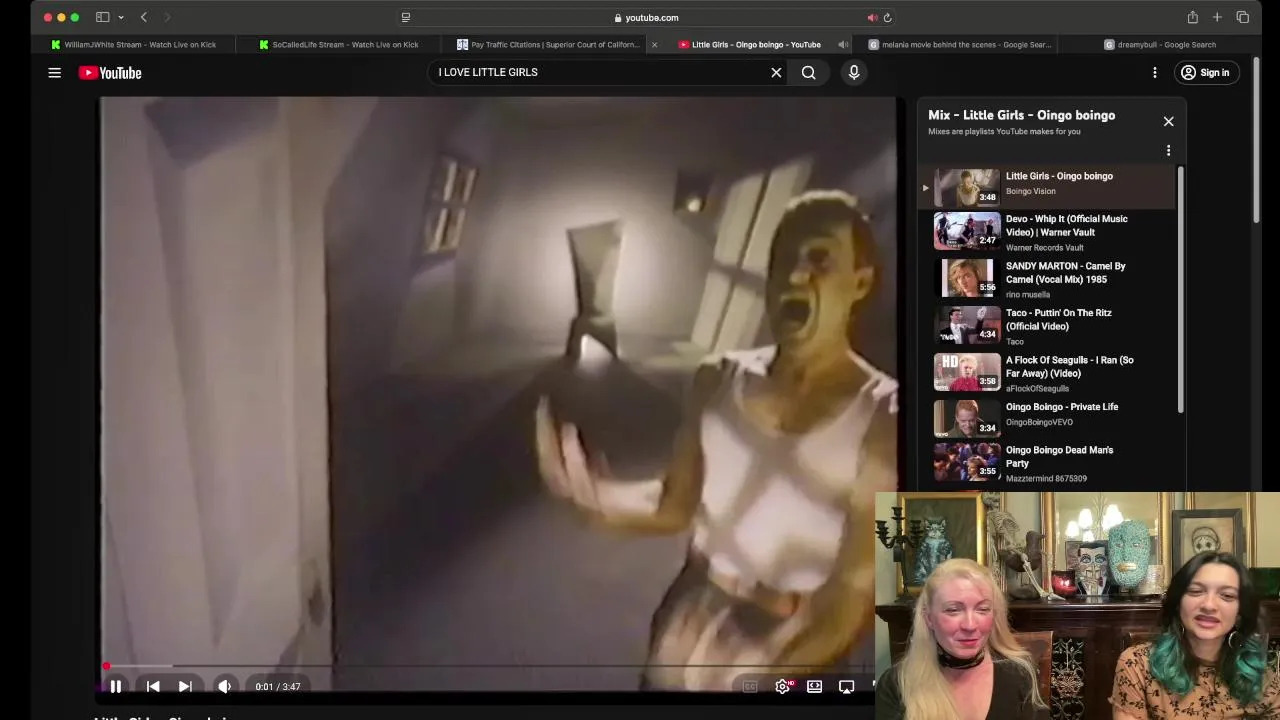This screenshot has width=1280, height=720.
Task: Play Taco - Puttin' On The Ritz
Action: coord(1048,326)
